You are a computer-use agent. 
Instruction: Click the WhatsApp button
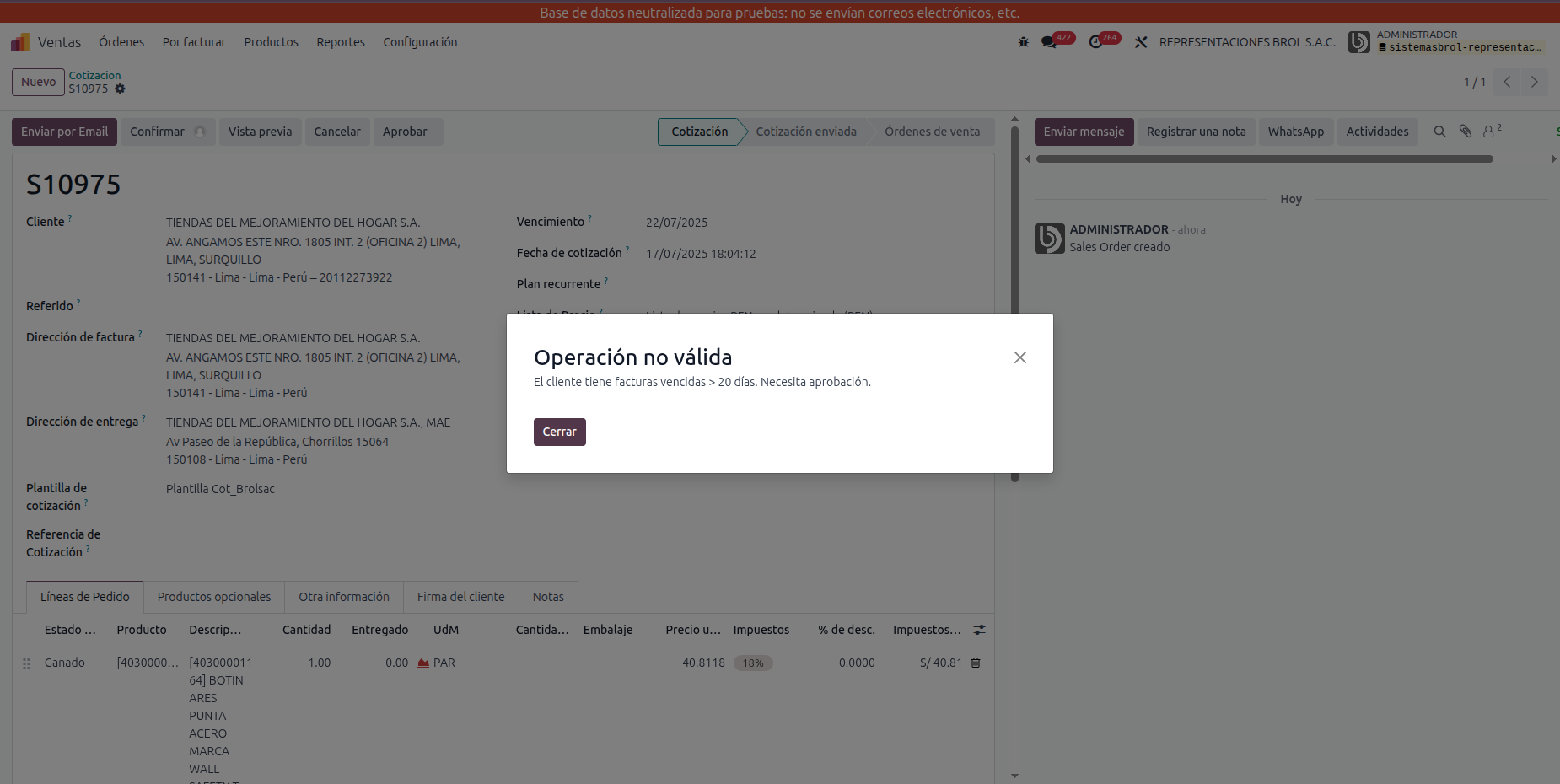(1295, 132)
